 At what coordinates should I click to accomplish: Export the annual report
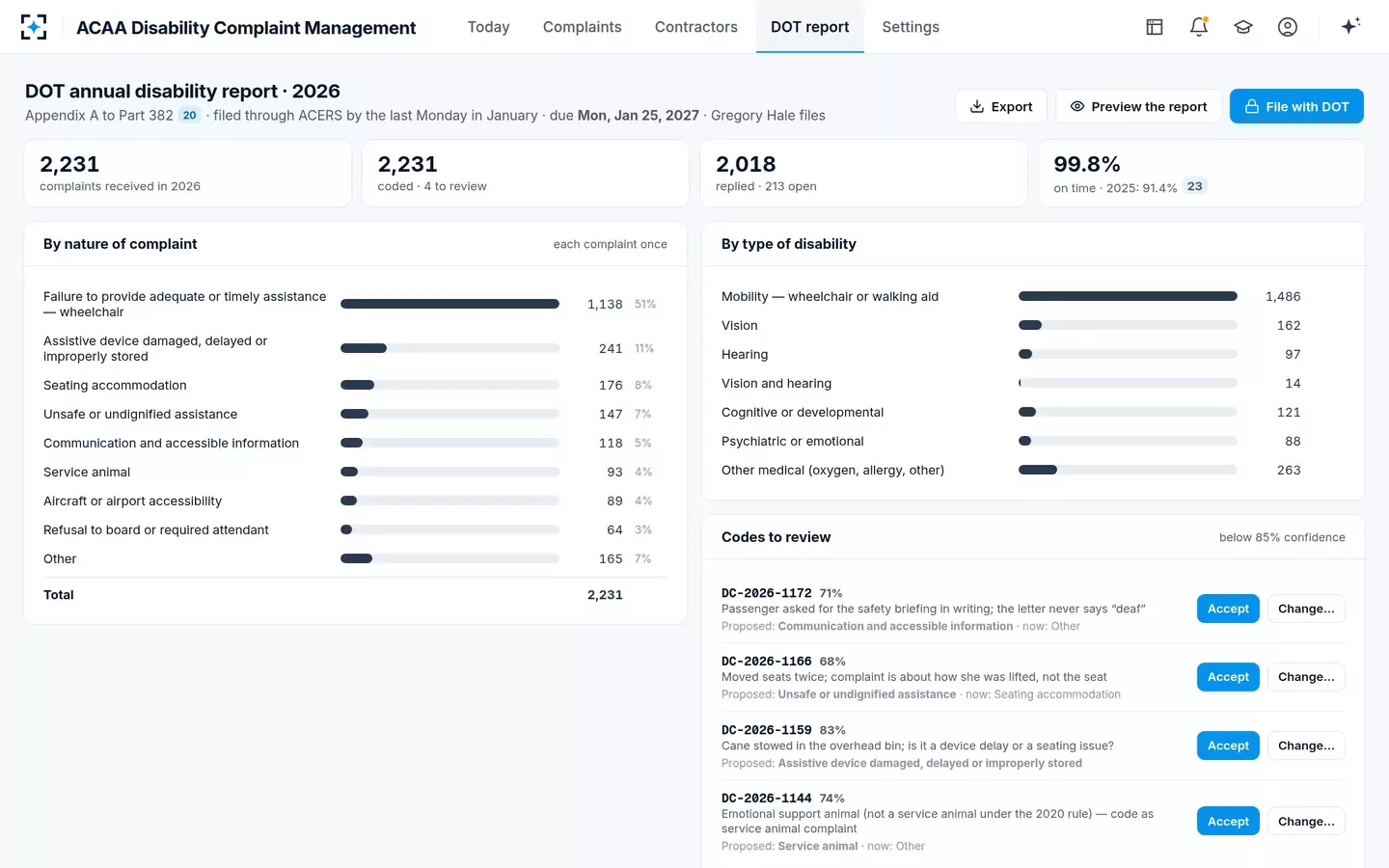tap(1001, 106)
